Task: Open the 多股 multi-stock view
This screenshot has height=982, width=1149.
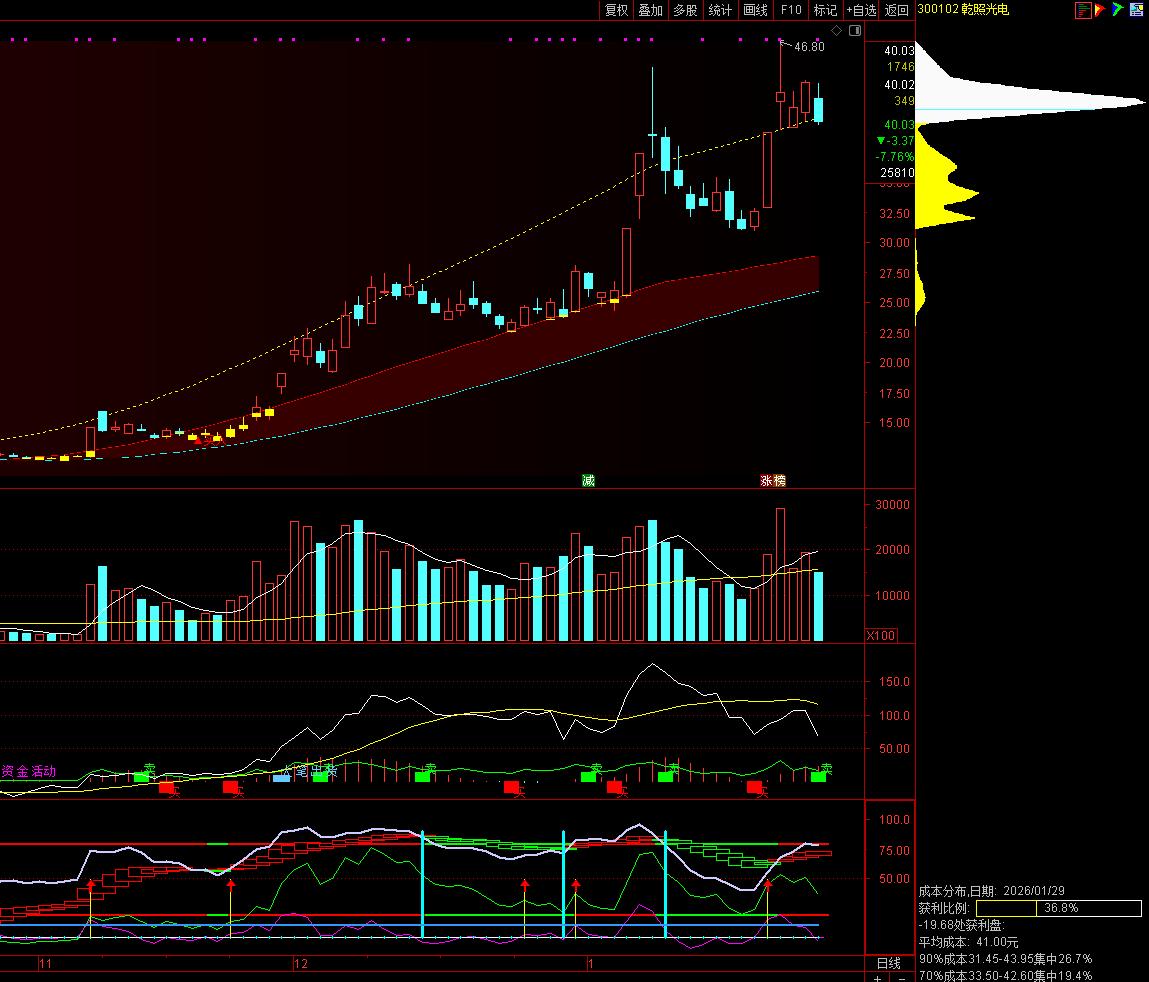Action: point(685,10)
